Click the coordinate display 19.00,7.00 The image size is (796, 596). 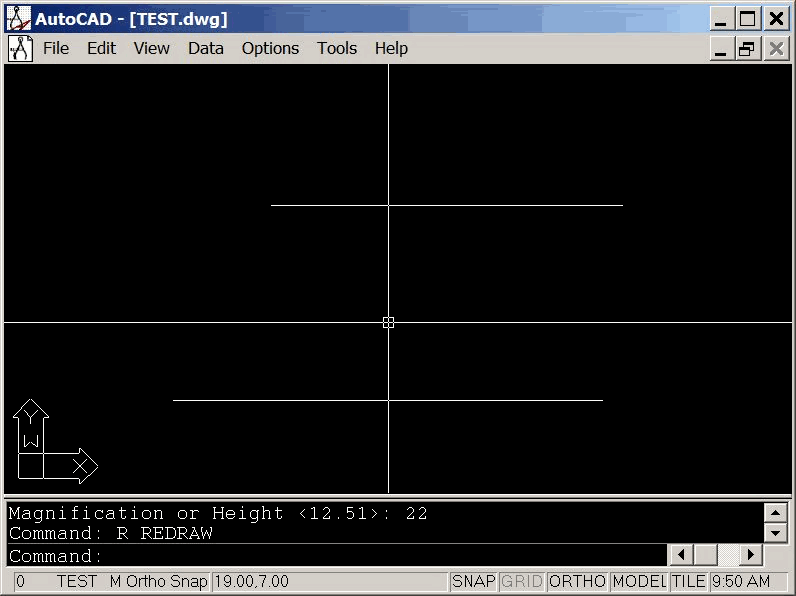330,581
